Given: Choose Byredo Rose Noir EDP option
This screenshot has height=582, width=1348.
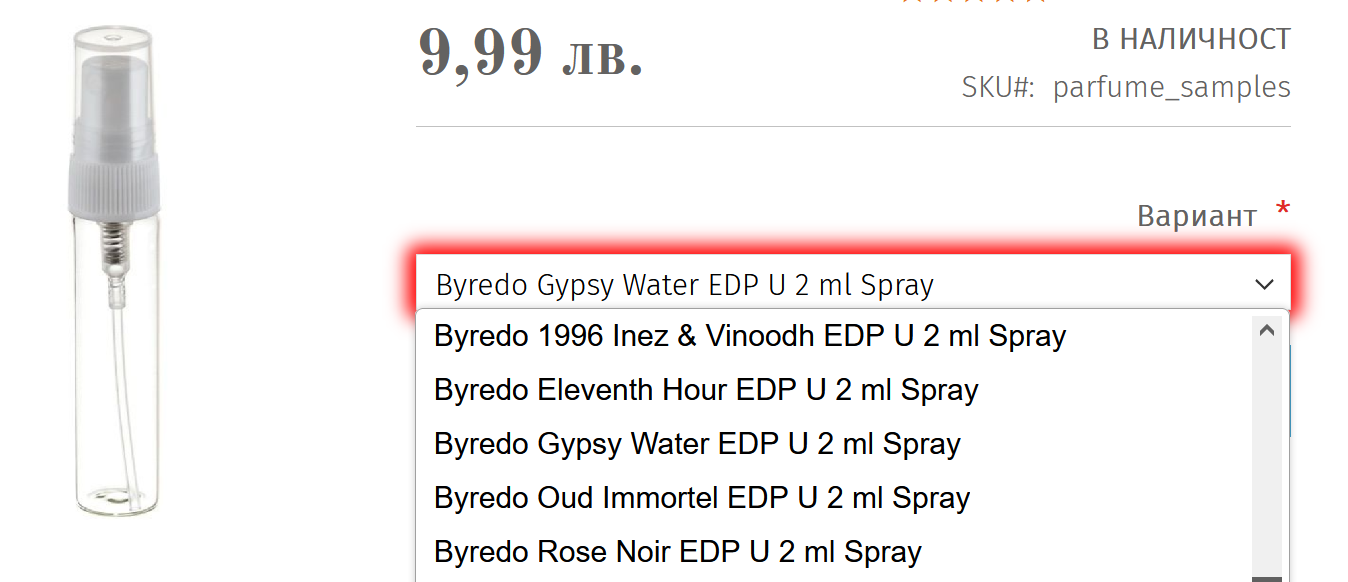Looking at the screenshot, I should (x=678, y=552).
